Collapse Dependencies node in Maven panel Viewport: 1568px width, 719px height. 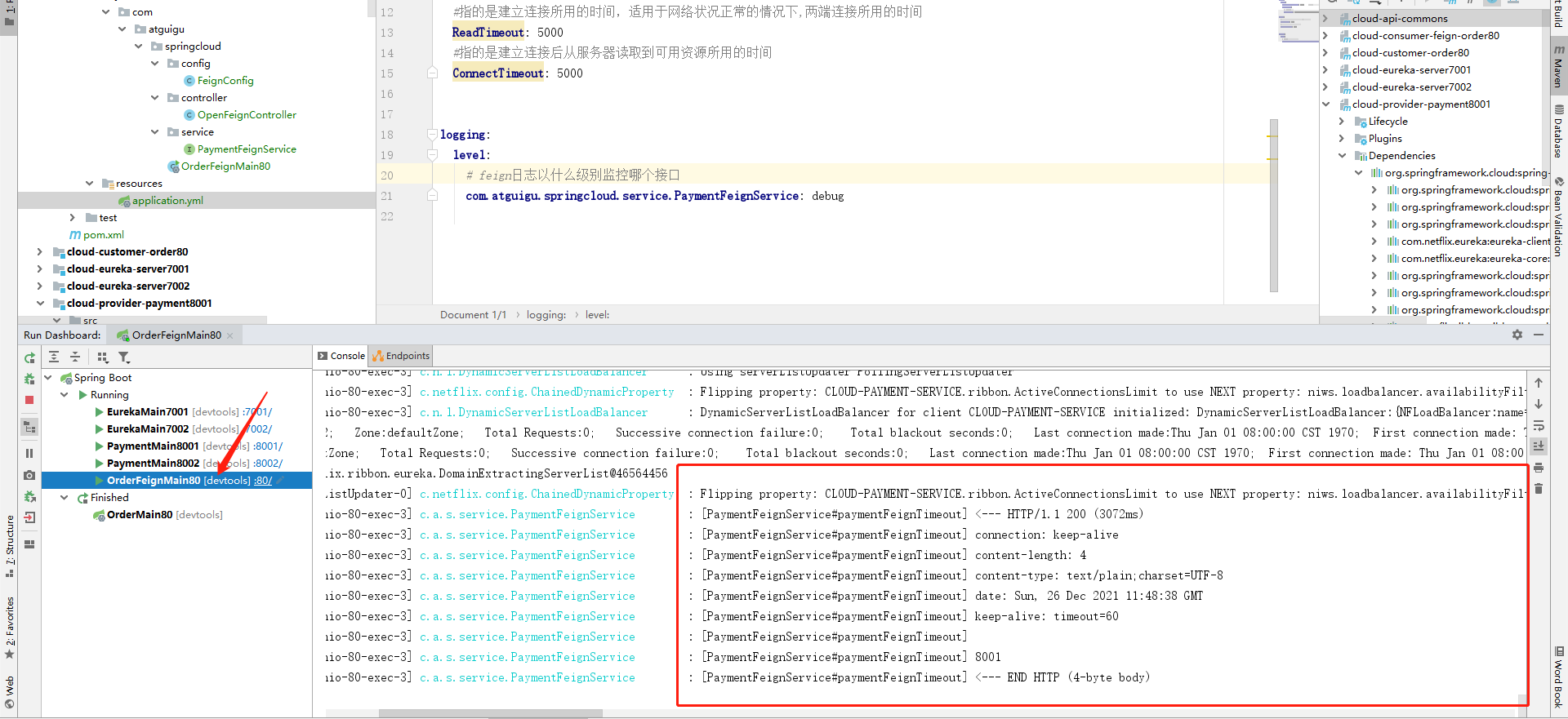tap(1342, 156)
